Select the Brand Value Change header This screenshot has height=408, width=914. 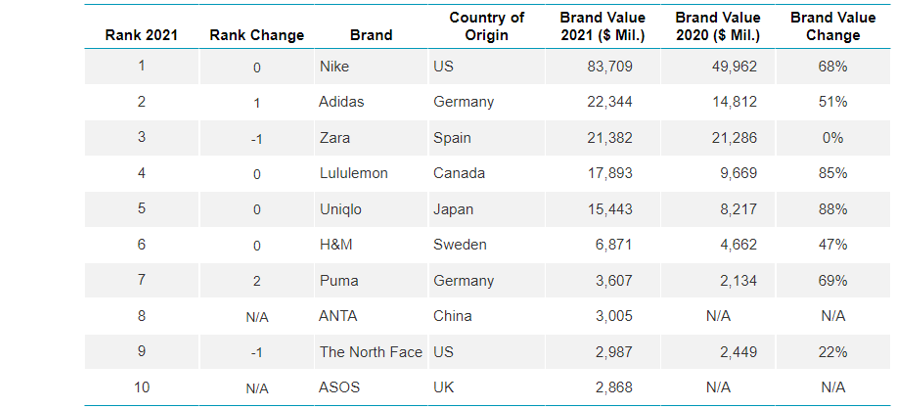(x=832, y=27)
